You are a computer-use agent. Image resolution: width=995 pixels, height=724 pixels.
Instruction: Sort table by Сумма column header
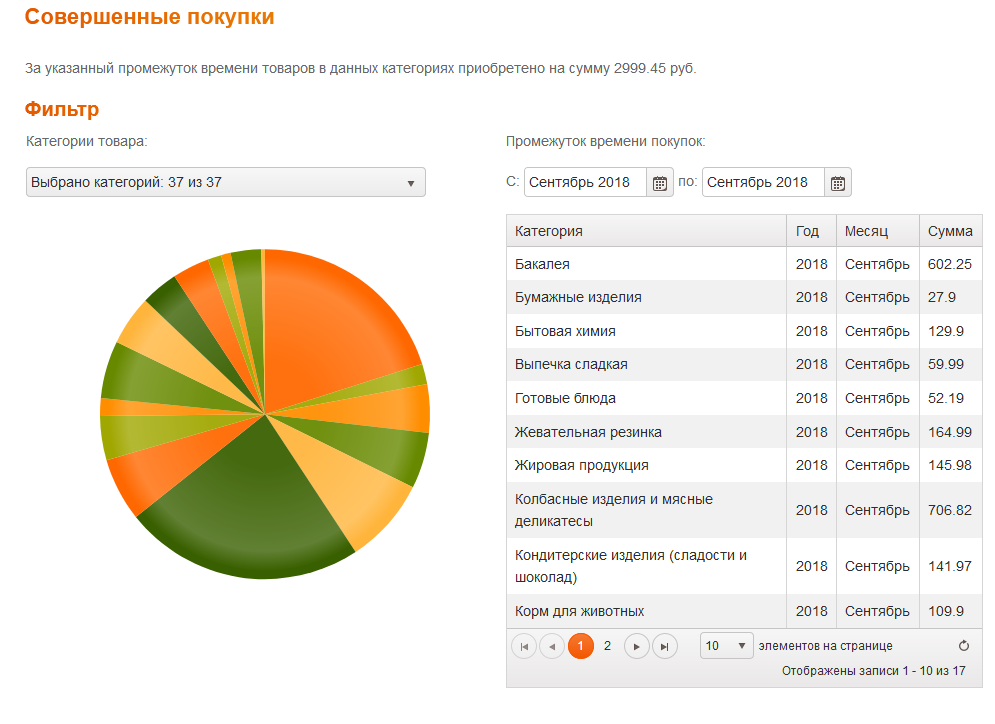point(950,231)
